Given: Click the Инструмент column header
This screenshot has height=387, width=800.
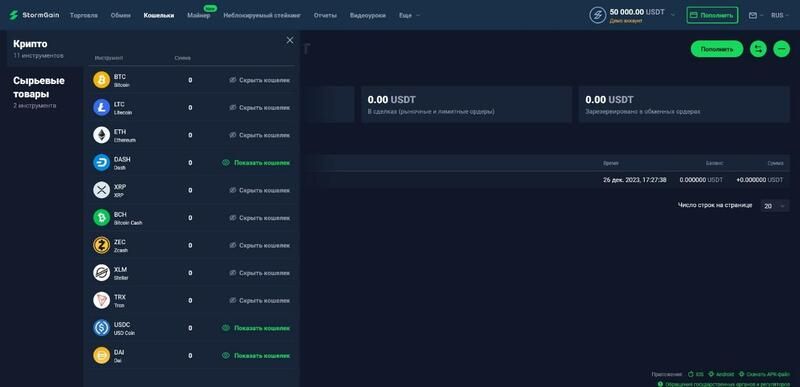Looking at the screenshot, I should [109, 58].
